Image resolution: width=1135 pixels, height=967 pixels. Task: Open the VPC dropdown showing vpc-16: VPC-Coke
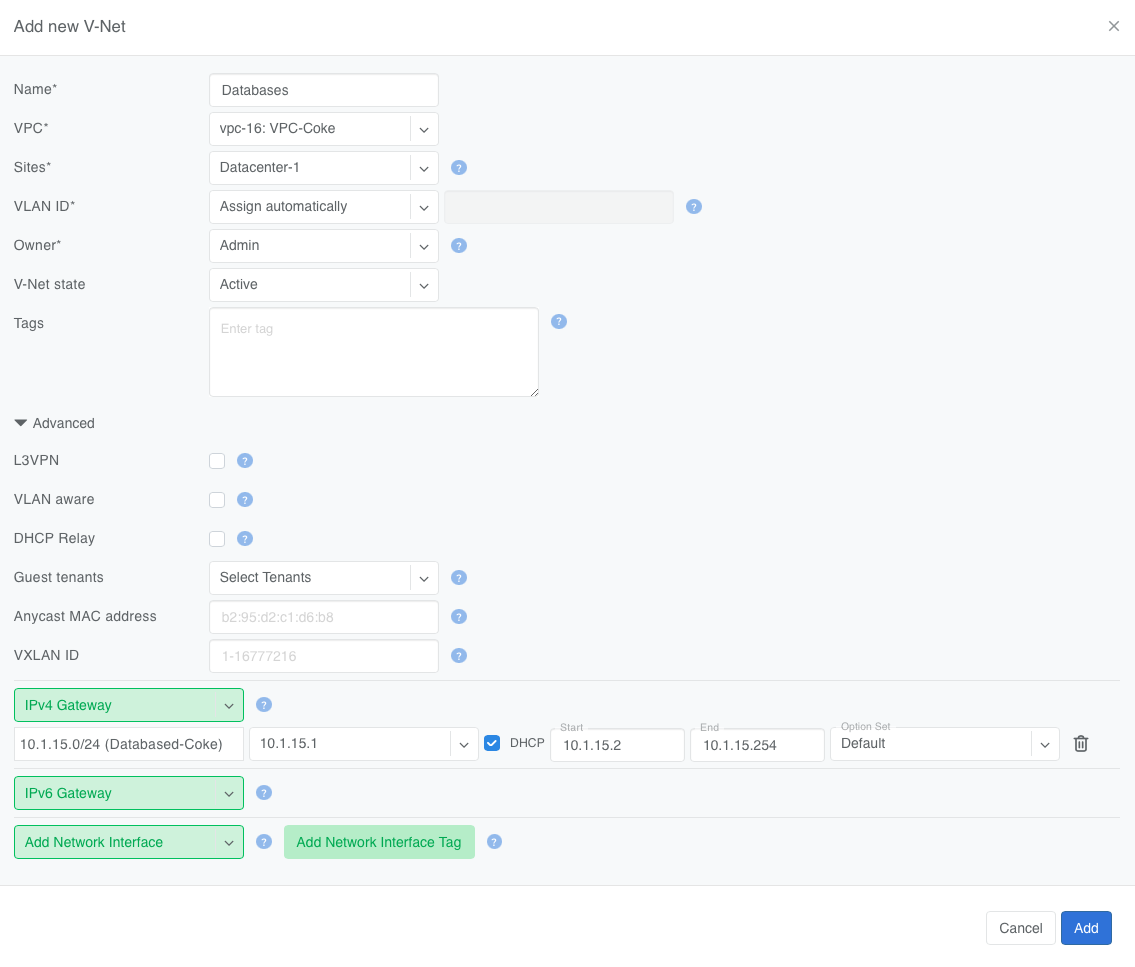(x=323, y=129)
